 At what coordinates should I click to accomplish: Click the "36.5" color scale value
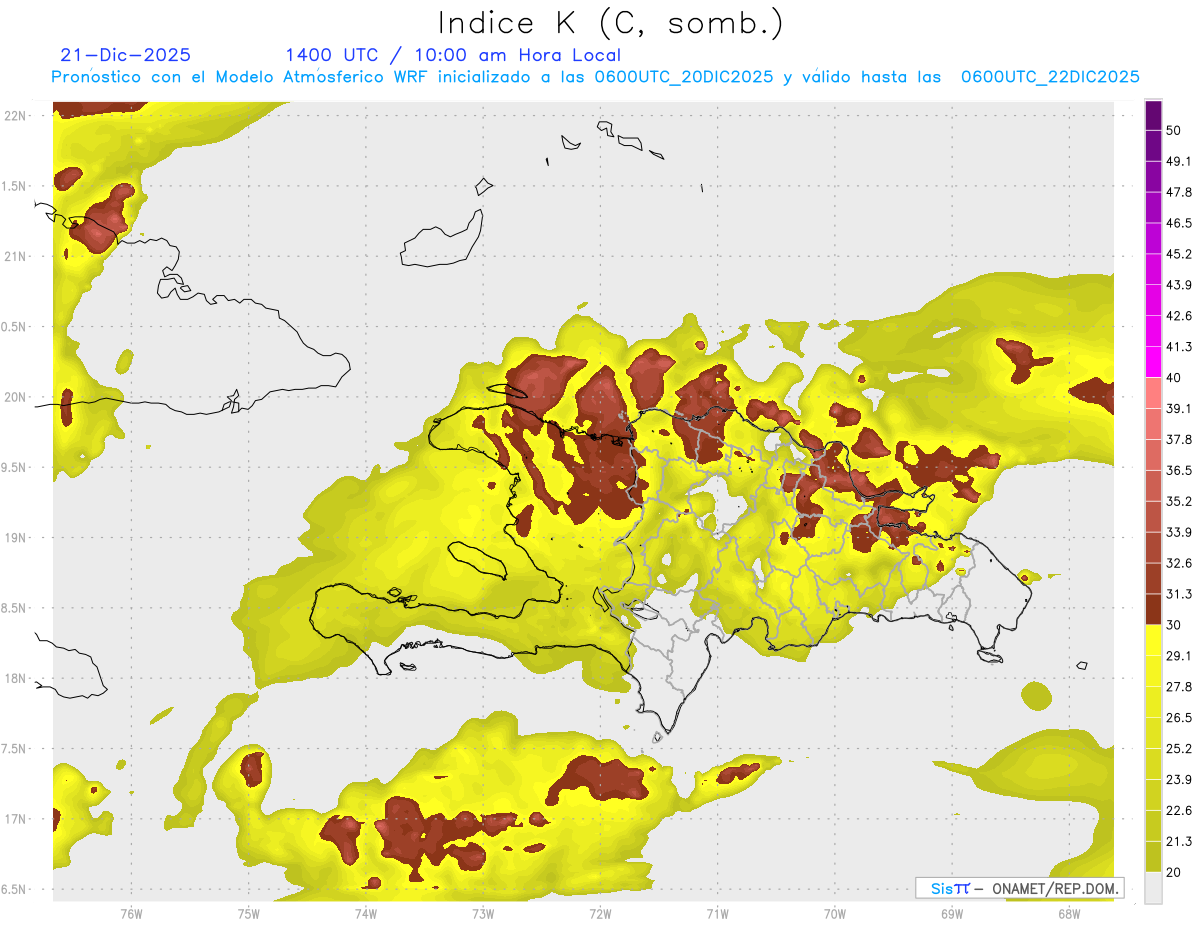1179,470
